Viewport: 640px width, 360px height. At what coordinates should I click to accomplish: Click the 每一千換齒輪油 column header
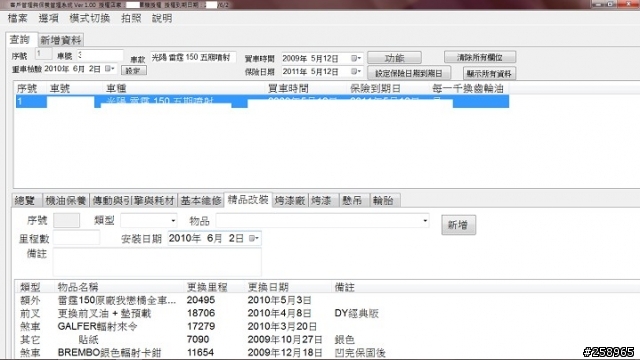(469, 88)
